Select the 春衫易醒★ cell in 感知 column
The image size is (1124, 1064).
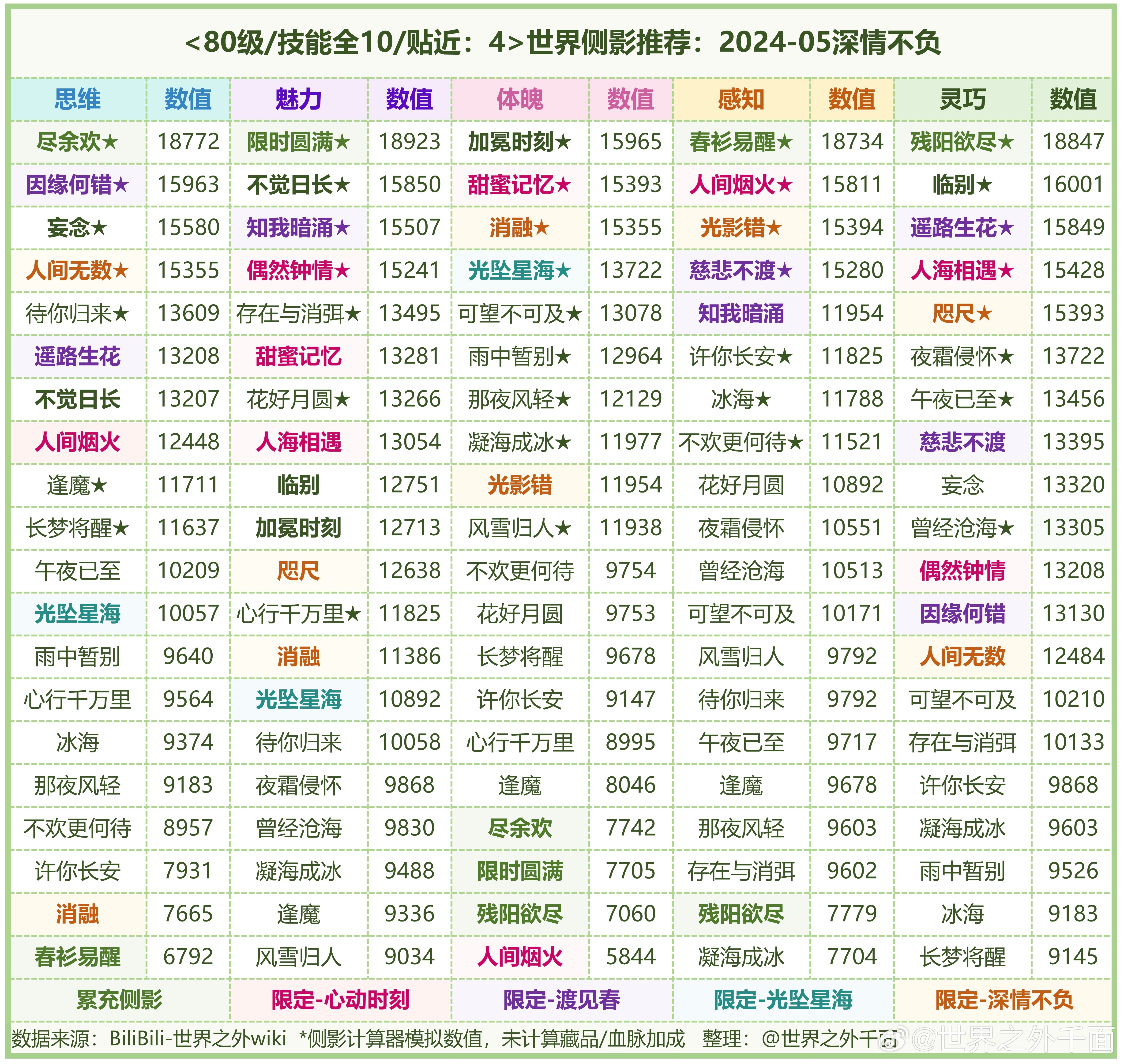click(x=741, y=142)
